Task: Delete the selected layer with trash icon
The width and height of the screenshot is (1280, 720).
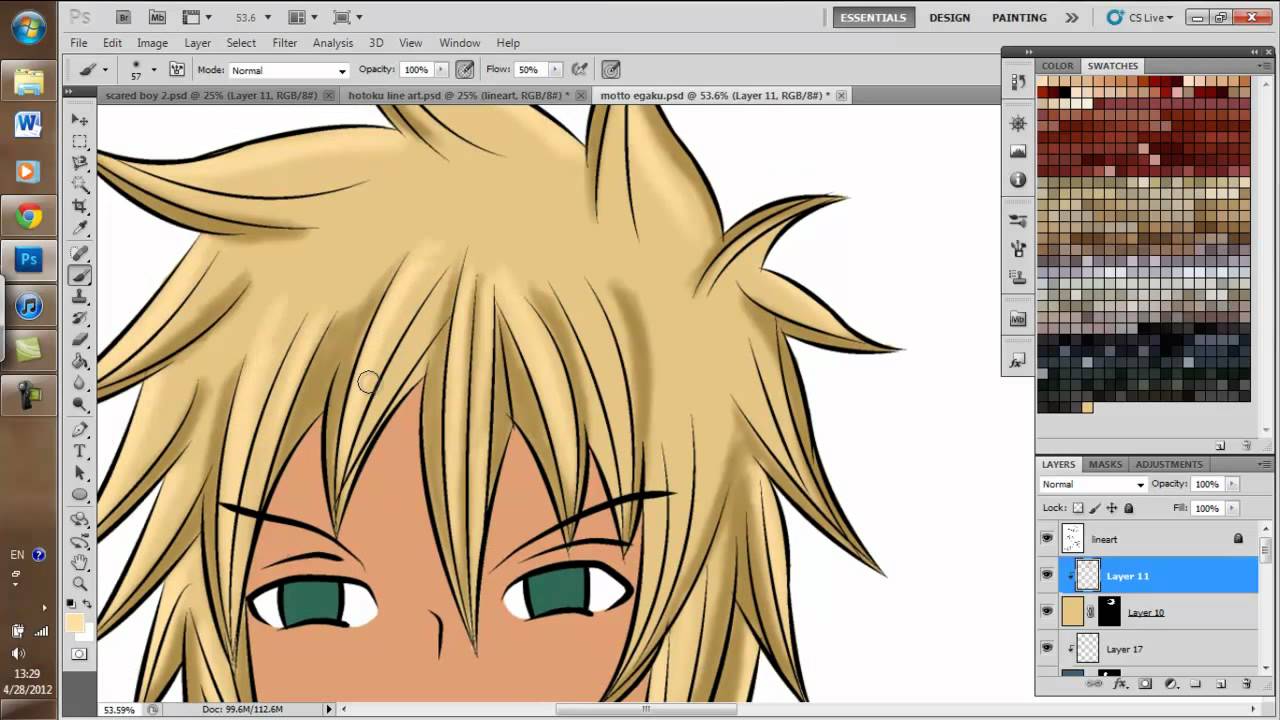Action: pos(1246,684)
